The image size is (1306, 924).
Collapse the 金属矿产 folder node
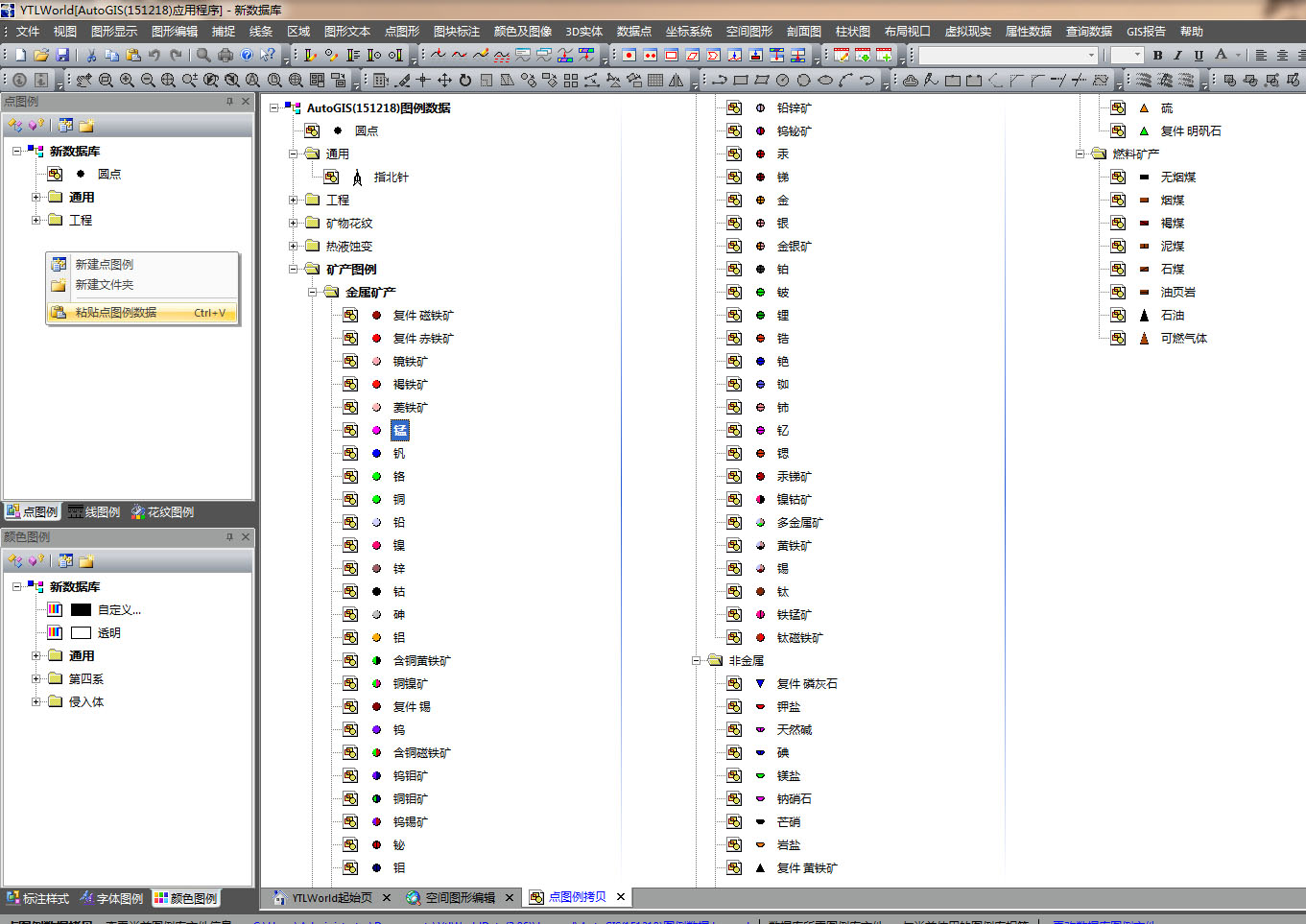[x=313, y=293]
